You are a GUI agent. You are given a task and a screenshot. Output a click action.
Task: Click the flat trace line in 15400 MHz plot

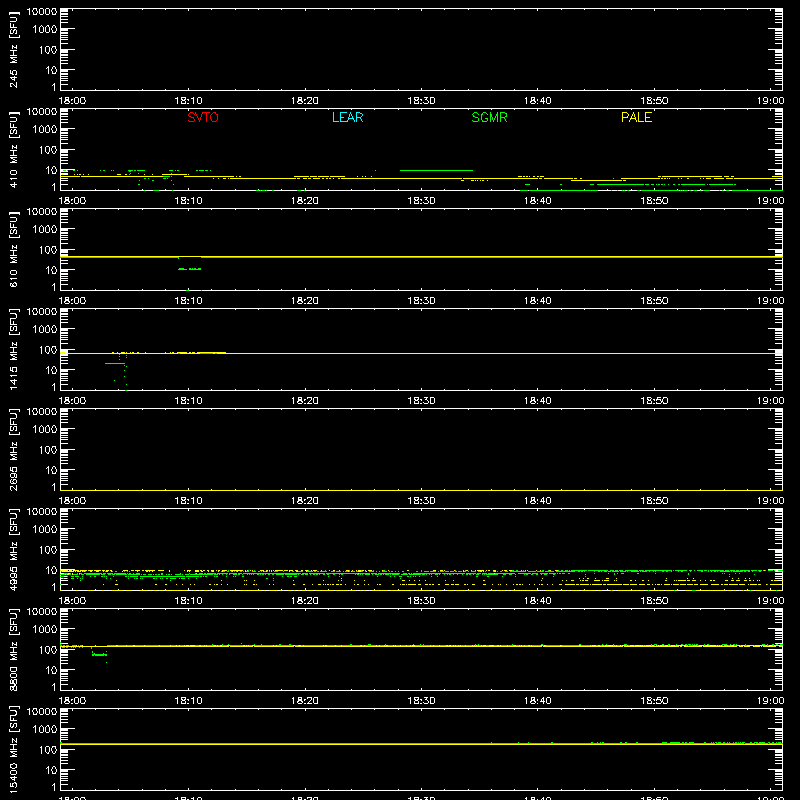coord(421,744)
